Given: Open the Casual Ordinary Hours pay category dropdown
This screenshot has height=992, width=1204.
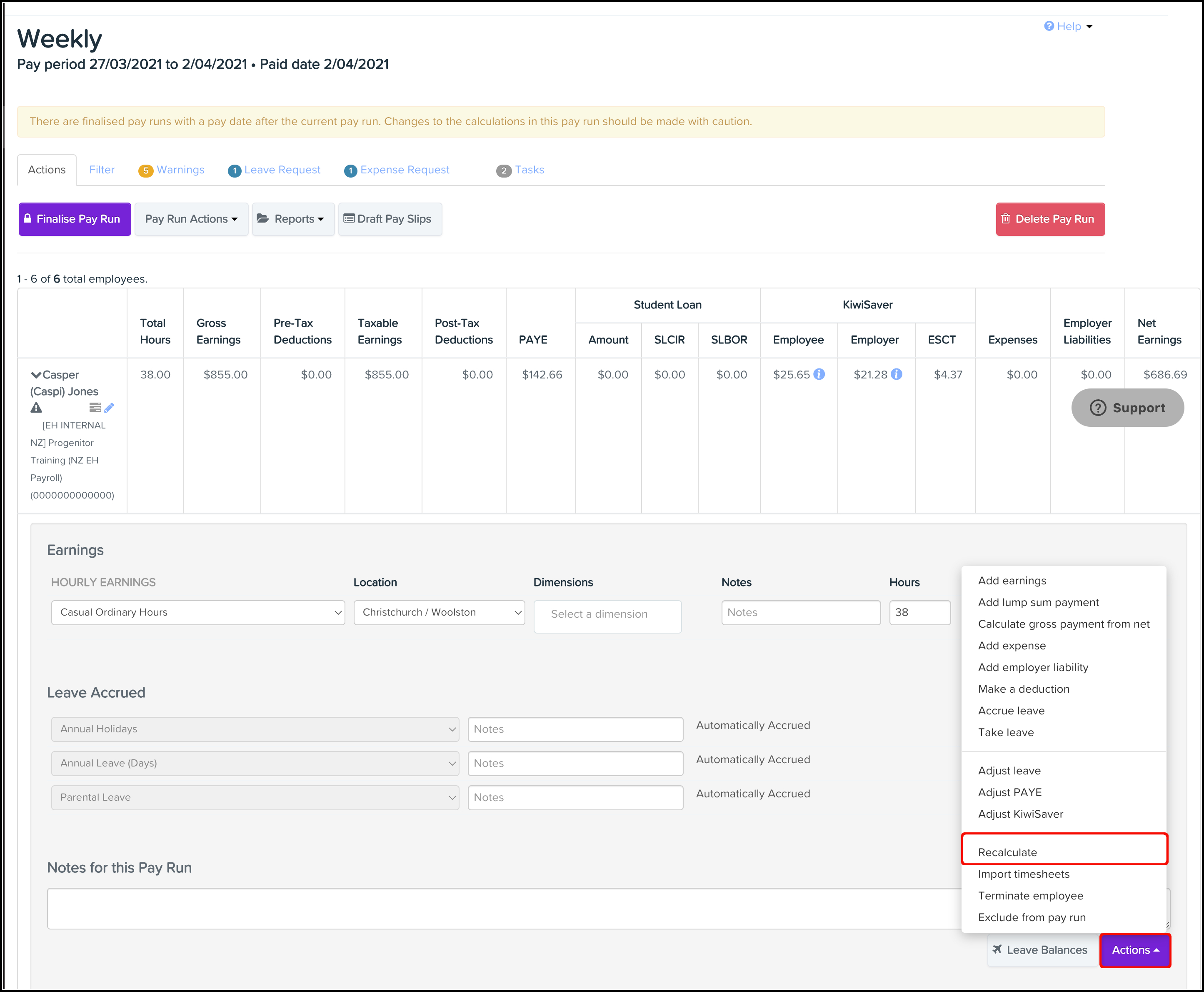Looking at the screenshot, I should click(197, 613).
